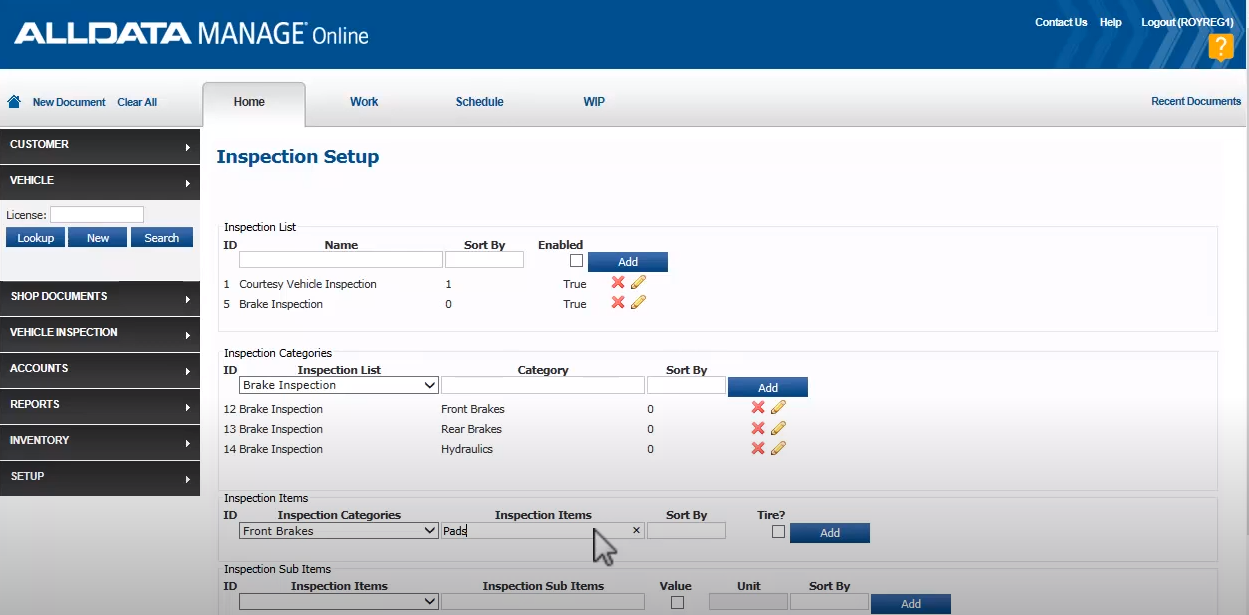Viewport: 1249px width, 615px height.
Task: Edit Brake Inspection list with pencil icon
Action: coord(638,303)
